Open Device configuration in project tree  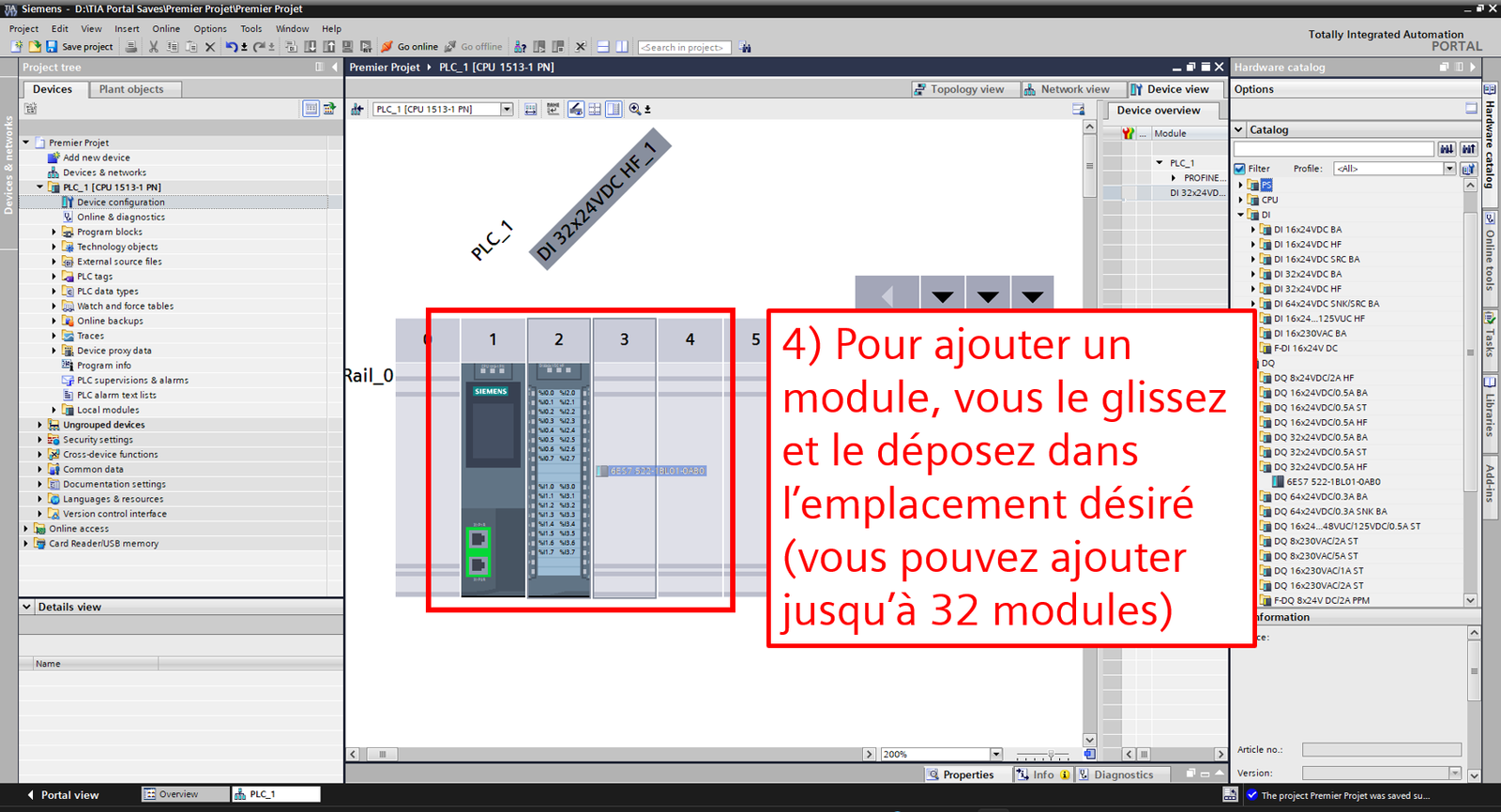tap(120, 203)
